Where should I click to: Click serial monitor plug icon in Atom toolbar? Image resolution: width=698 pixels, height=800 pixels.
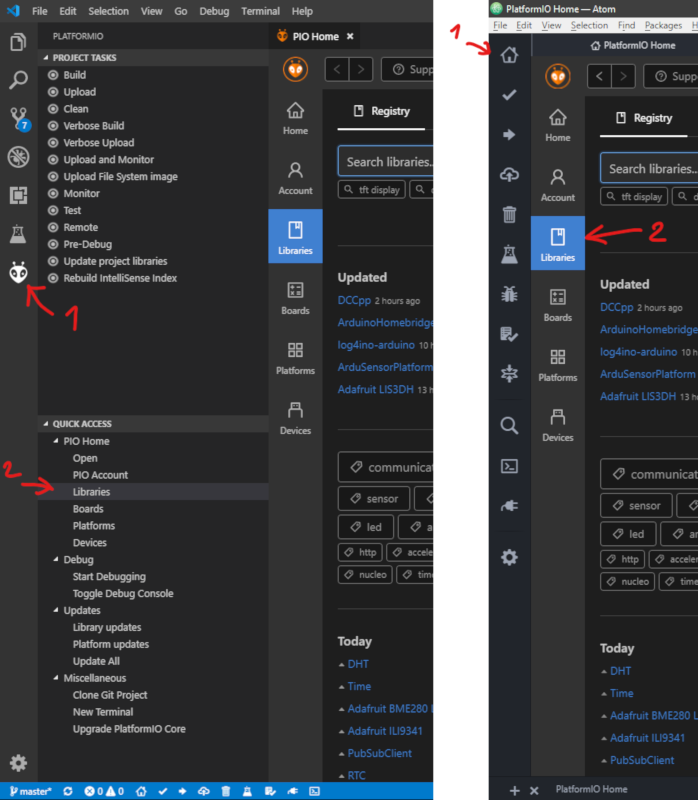[509, 506]
